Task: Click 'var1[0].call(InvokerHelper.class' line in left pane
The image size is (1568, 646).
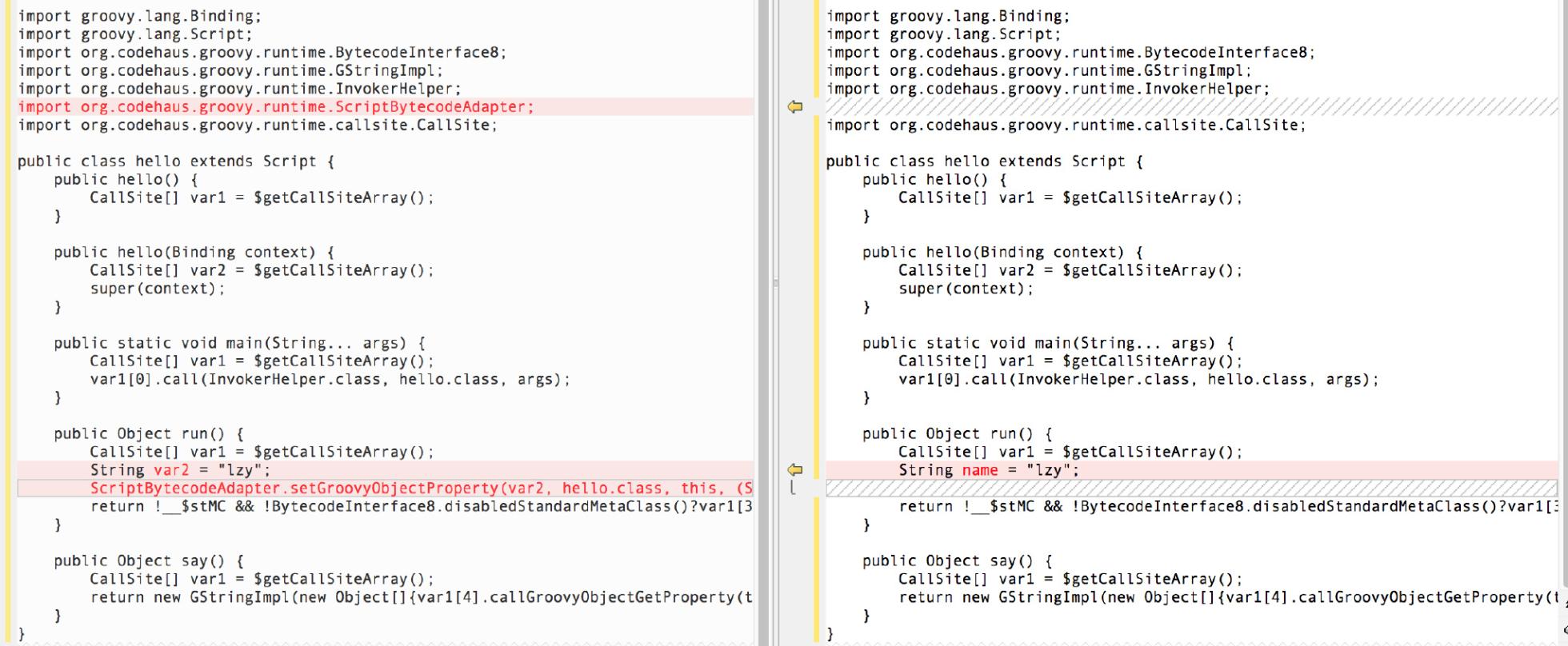Action: (x=330, y=380)
